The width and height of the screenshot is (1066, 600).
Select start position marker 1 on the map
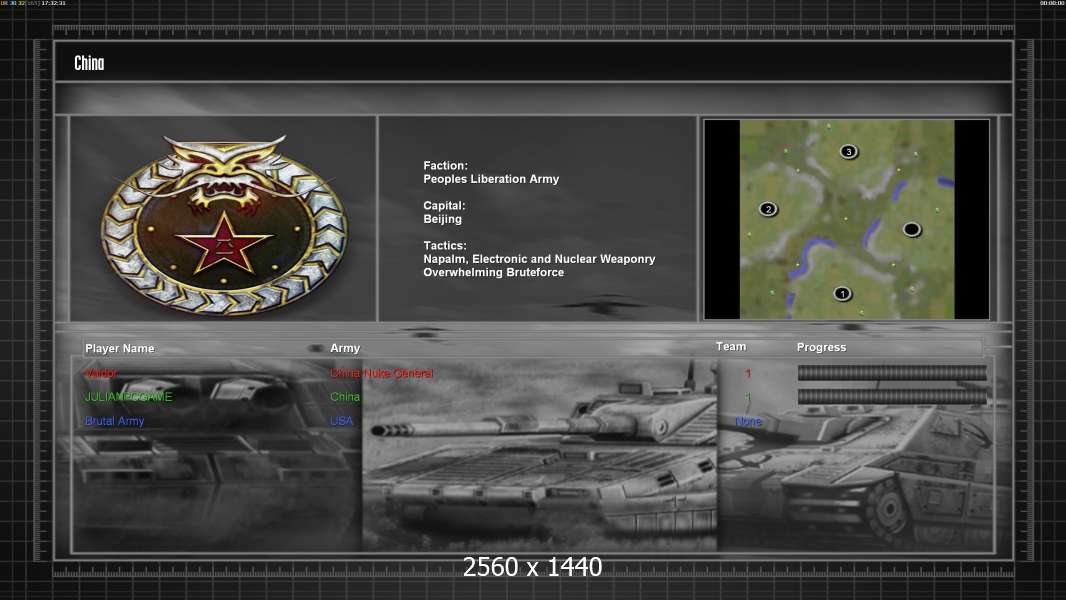(842, 294)
